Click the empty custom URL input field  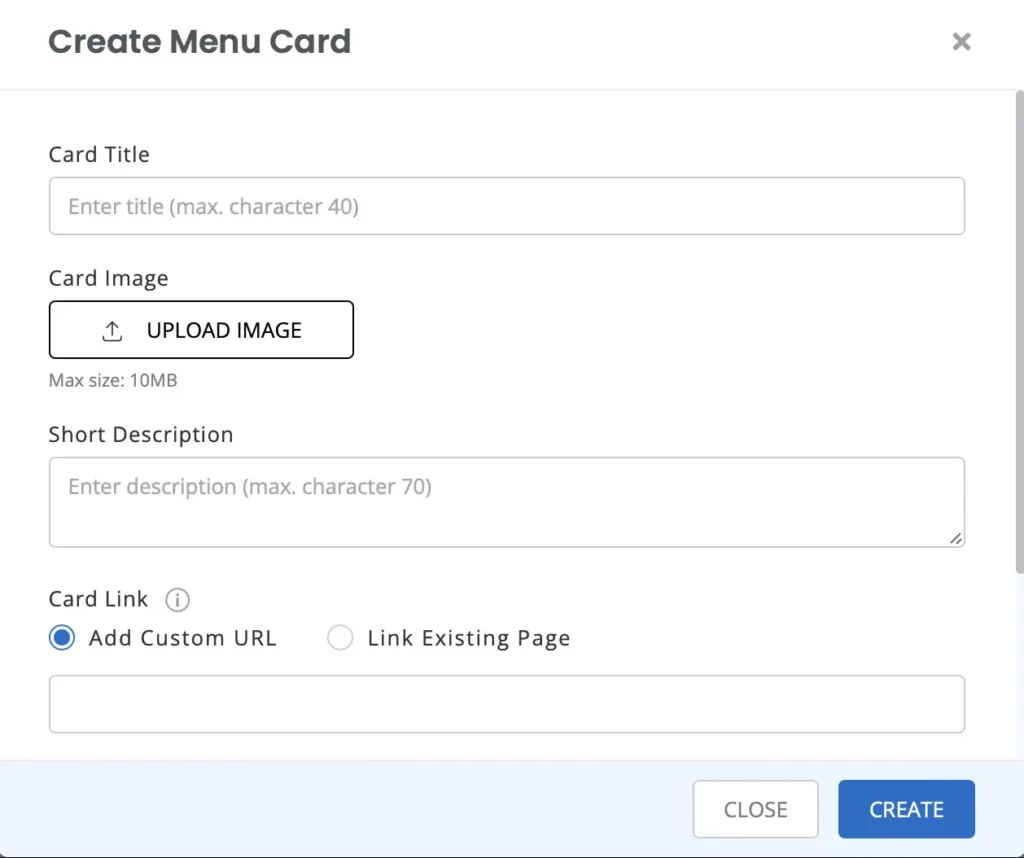click(x=507, y=704)
